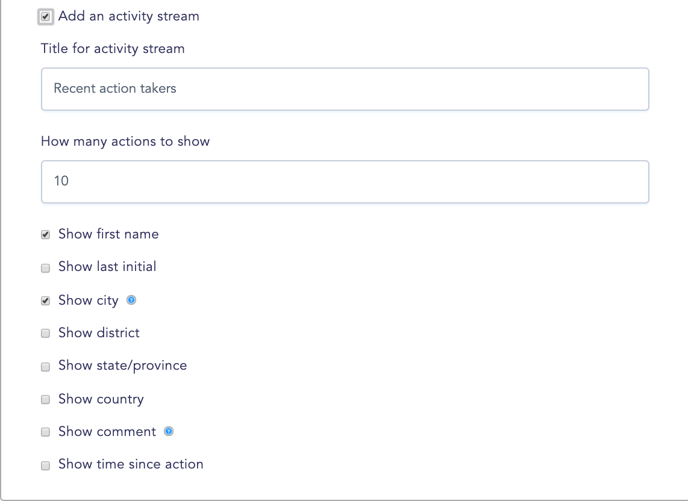
Task: Click the Show time since action label
Action: click(x=131, y=464)
